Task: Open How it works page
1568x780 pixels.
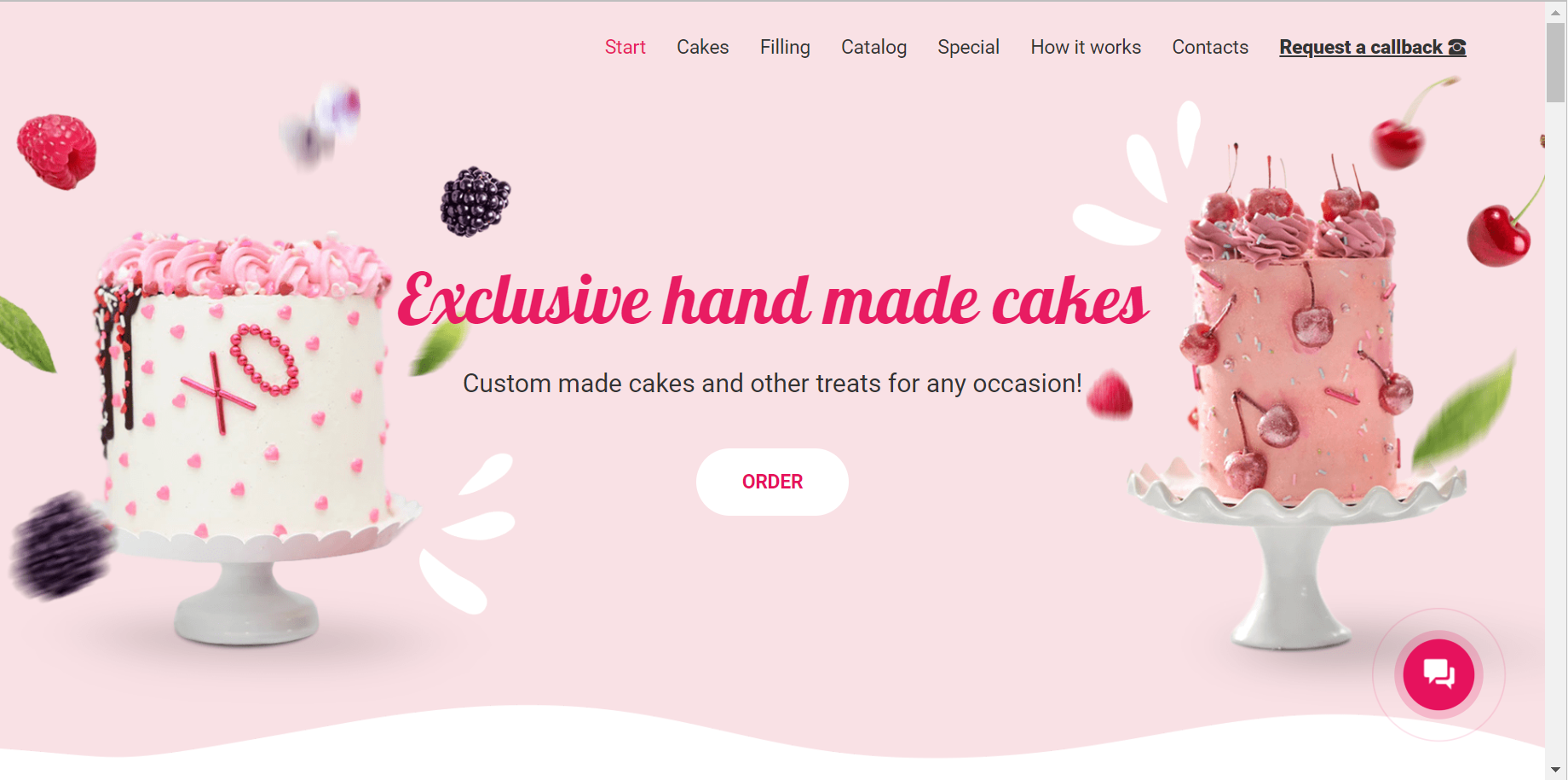Action: pyautogui.click(x=1086, y=48)
